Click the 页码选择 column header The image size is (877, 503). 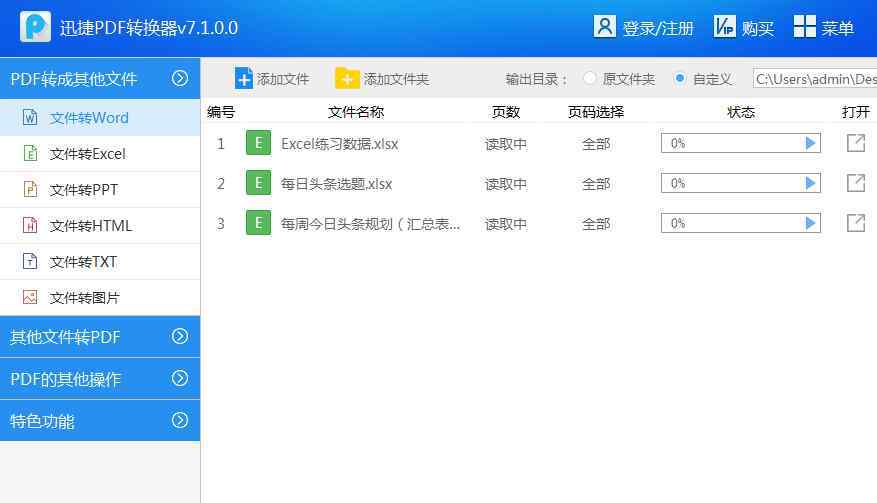[x=596, y=112]
